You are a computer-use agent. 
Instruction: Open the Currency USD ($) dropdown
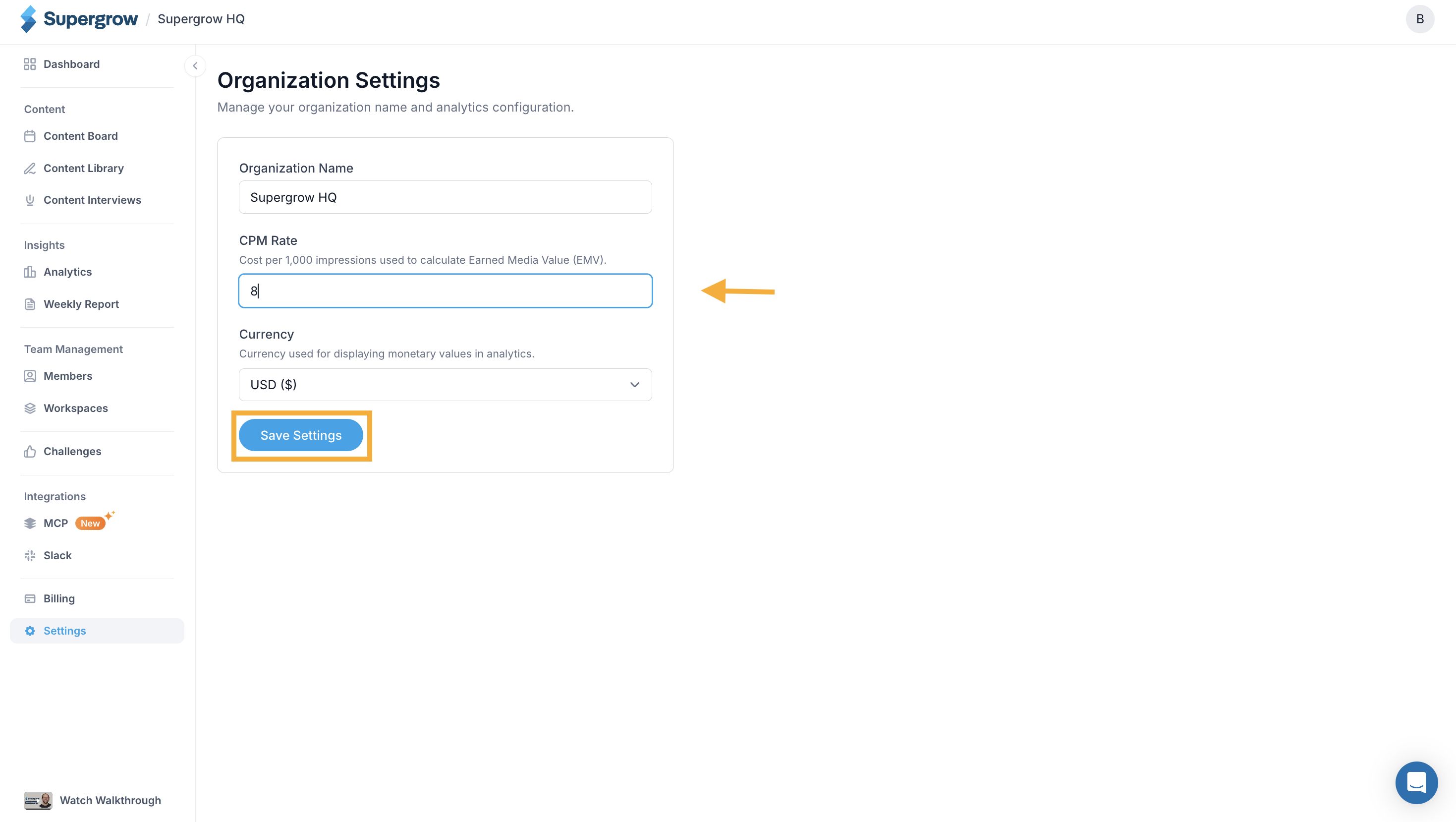[446, 385]
